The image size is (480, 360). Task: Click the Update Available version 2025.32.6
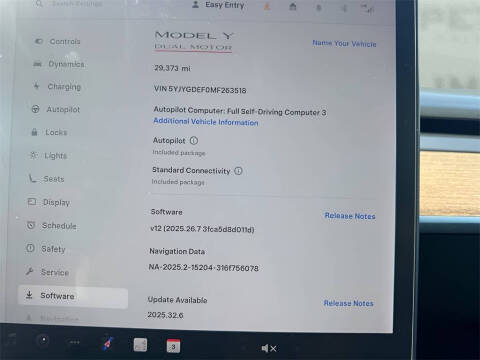click(x=165, y=315)
